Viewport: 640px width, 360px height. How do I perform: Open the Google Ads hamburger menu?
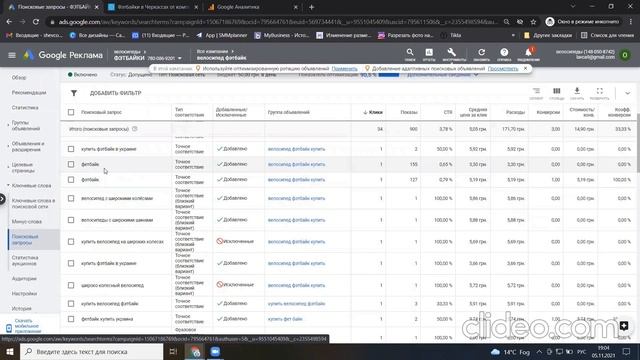[12, 55]
